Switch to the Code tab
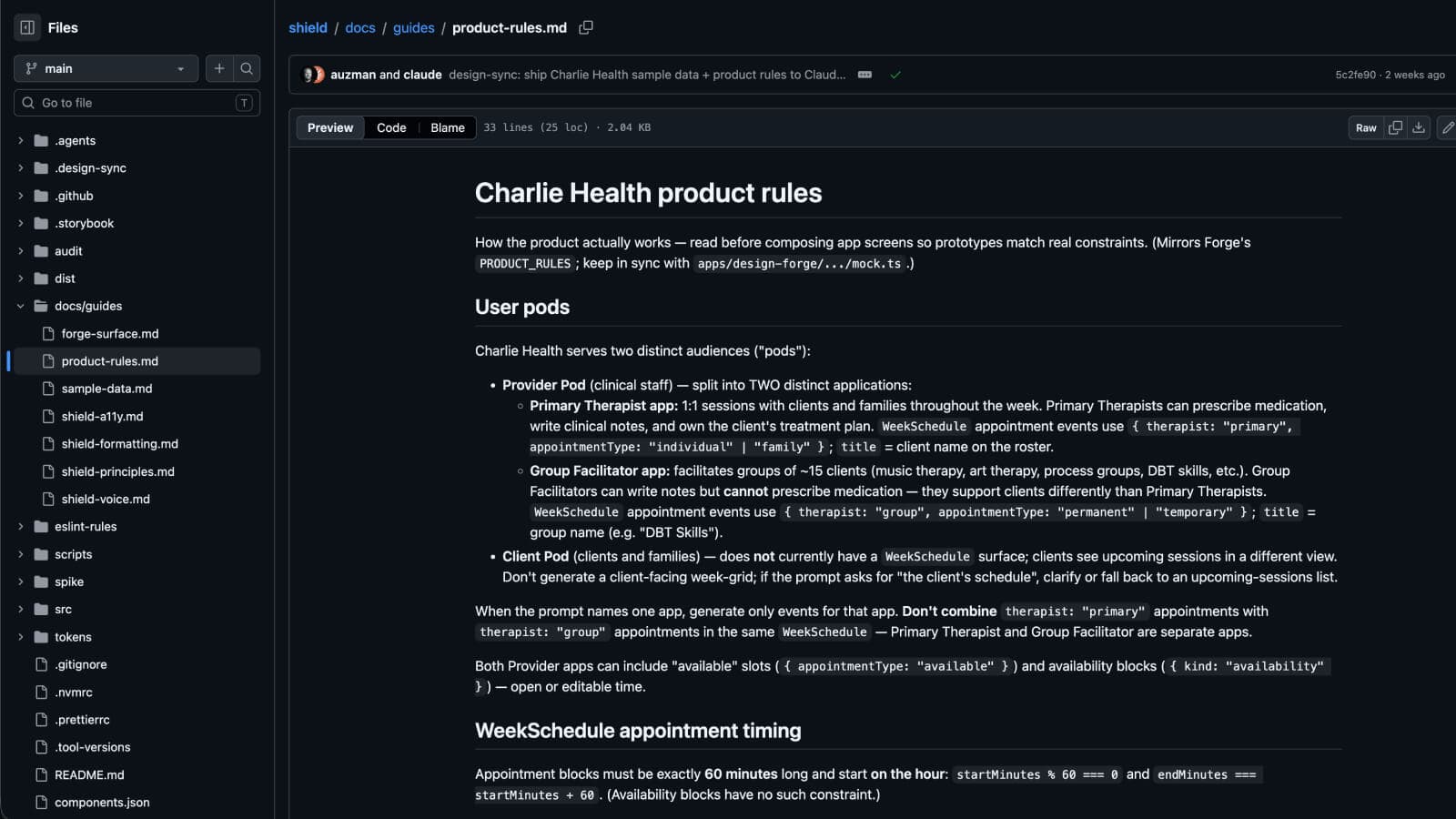 point(391,127)
